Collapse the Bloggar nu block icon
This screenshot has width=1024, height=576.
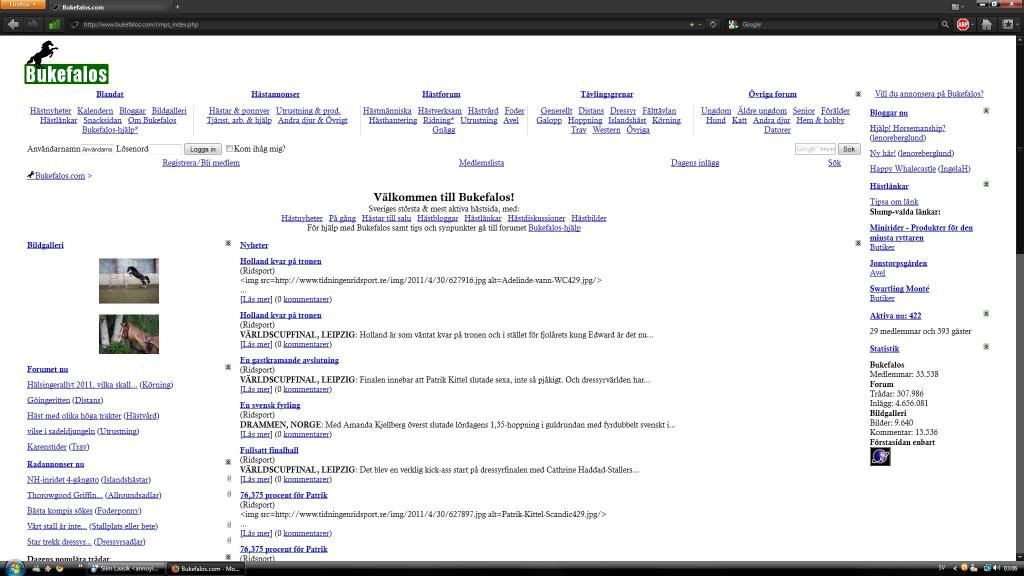tap(986, 111)
